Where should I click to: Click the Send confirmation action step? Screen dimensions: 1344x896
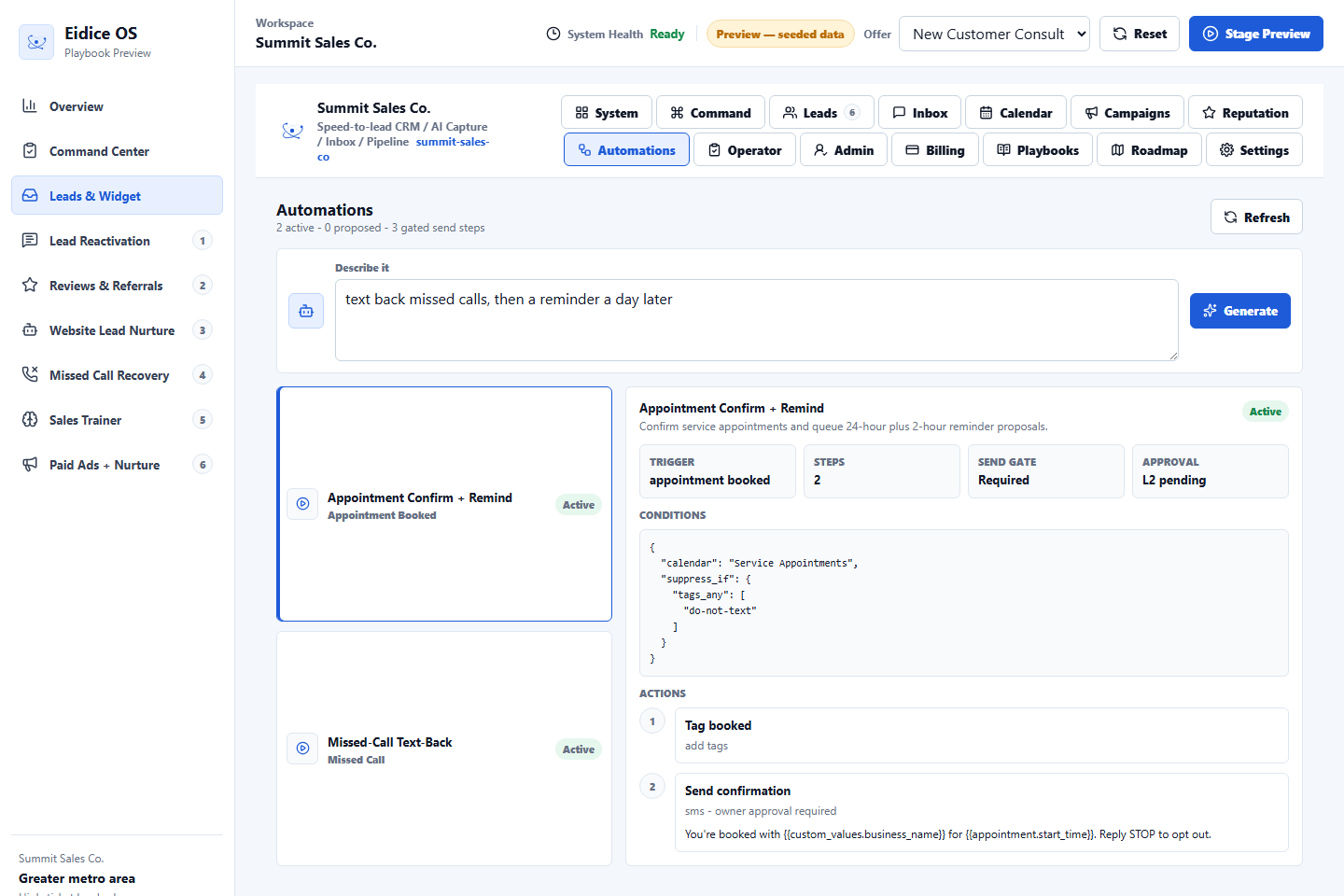[982, 813]
